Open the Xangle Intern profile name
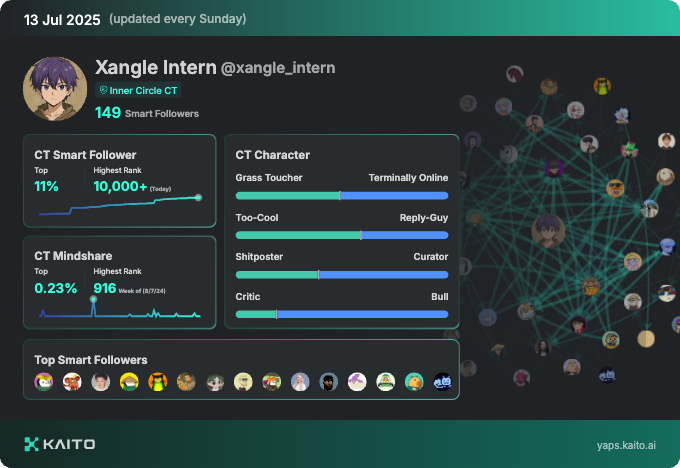The height and width of the screenshot is (468, 680). click(156, 68)
